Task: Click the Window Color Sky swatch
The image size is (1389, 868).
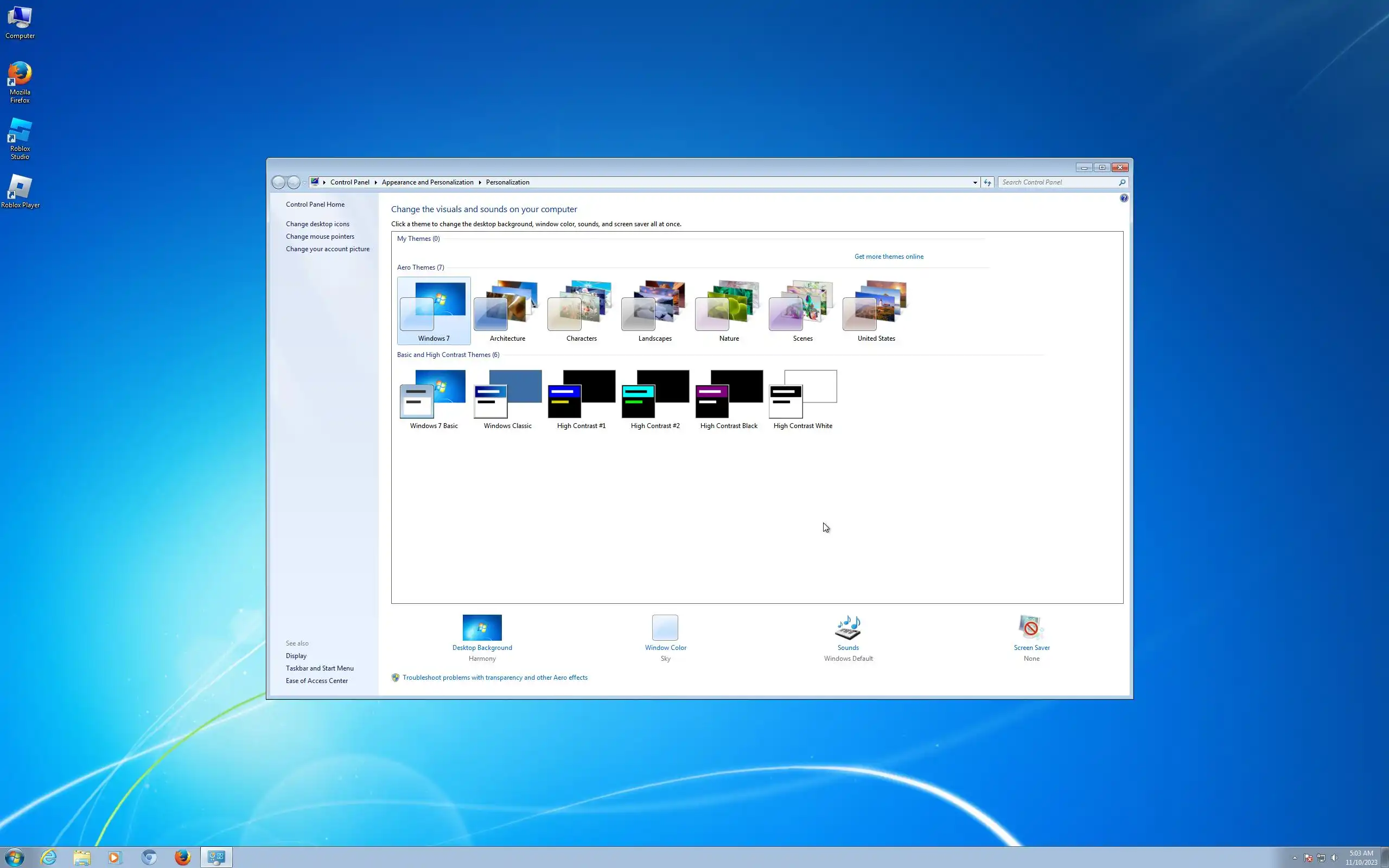Action: (665, 628)
